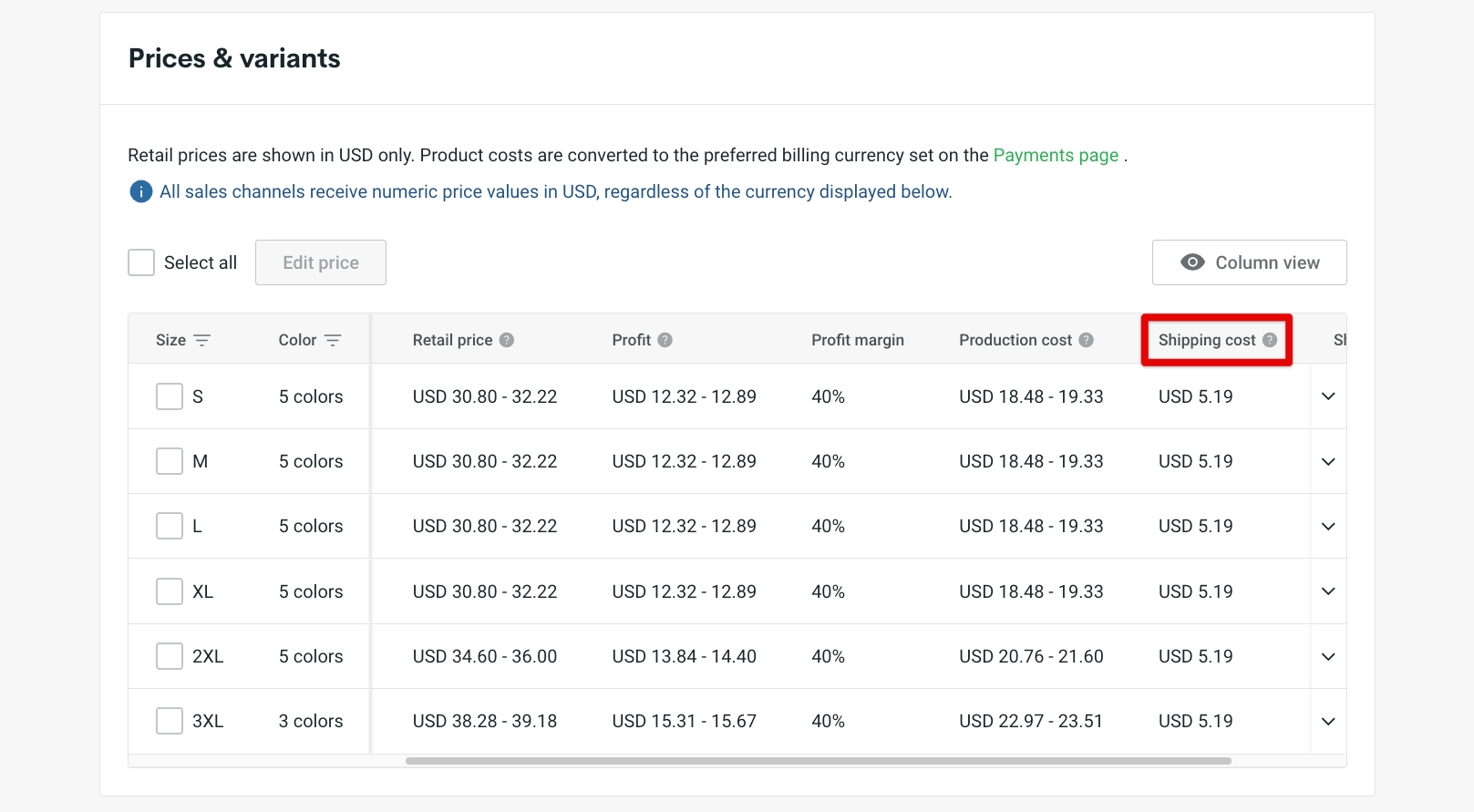Check the Select all checkbox
Image resolution: width=1474 pixels, height=812 pixels.
141,262
